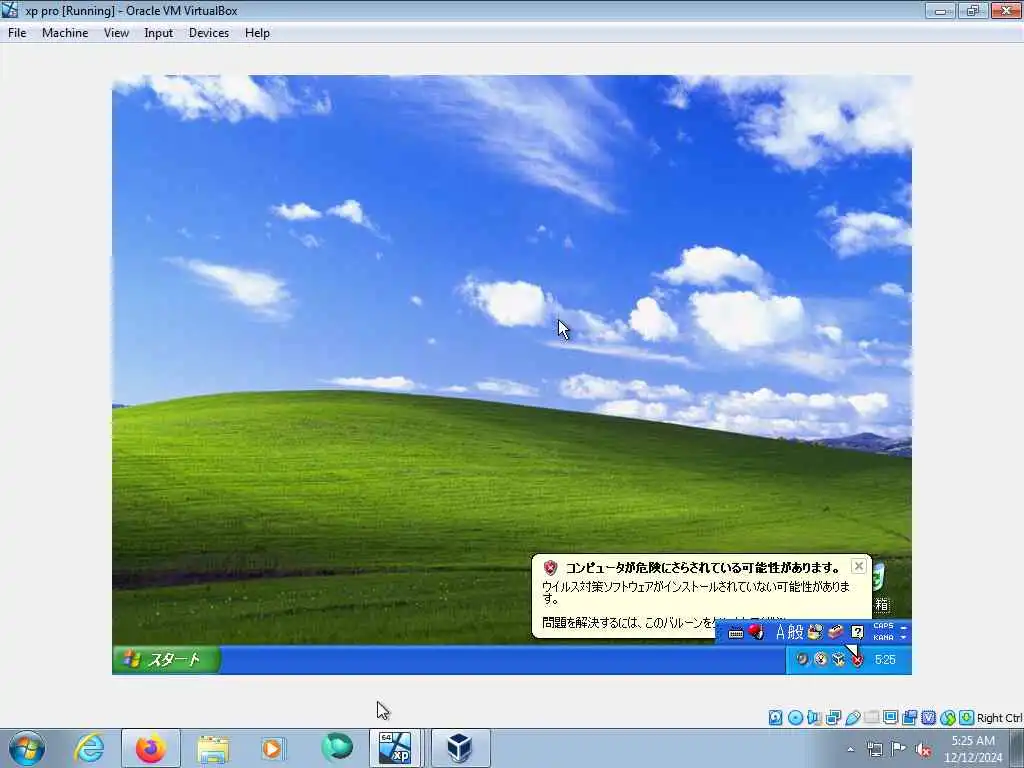Open the IME Pad icon in language bar
Screen dimensions: 1024x768
click(x=815, y=632)
